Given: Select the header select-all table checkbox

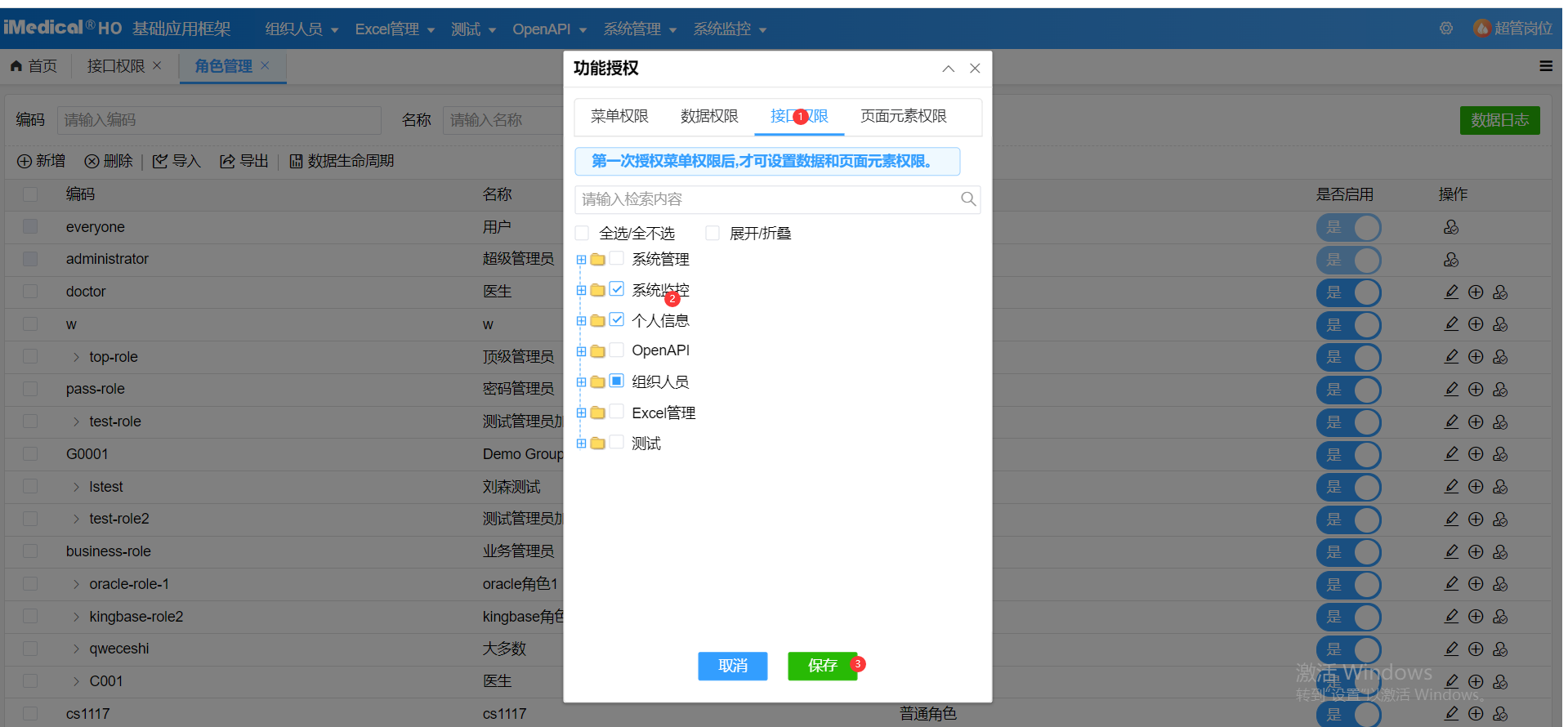Looking at the screenshot, I should coord(30,194).
